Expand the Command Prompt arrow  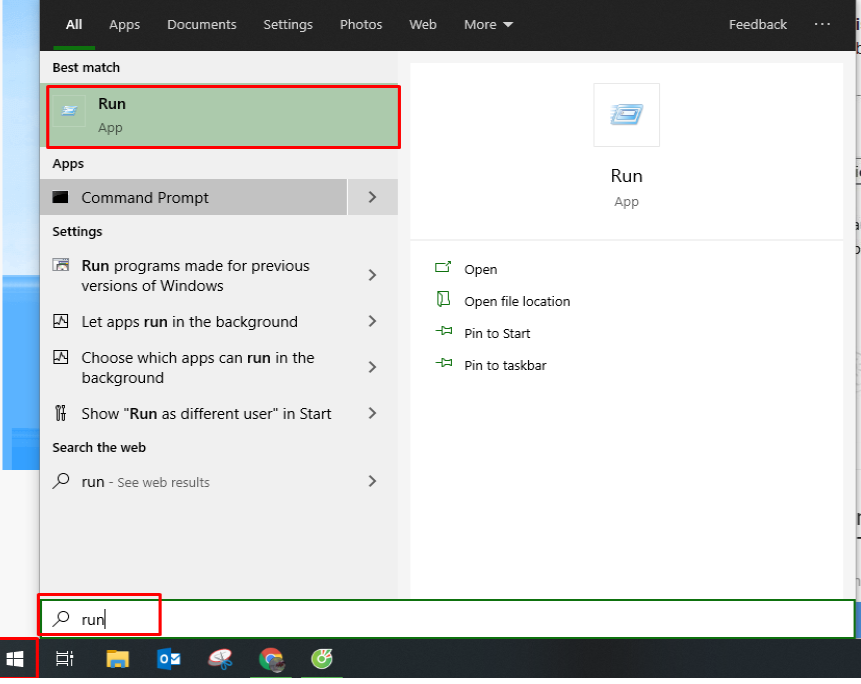372,197
